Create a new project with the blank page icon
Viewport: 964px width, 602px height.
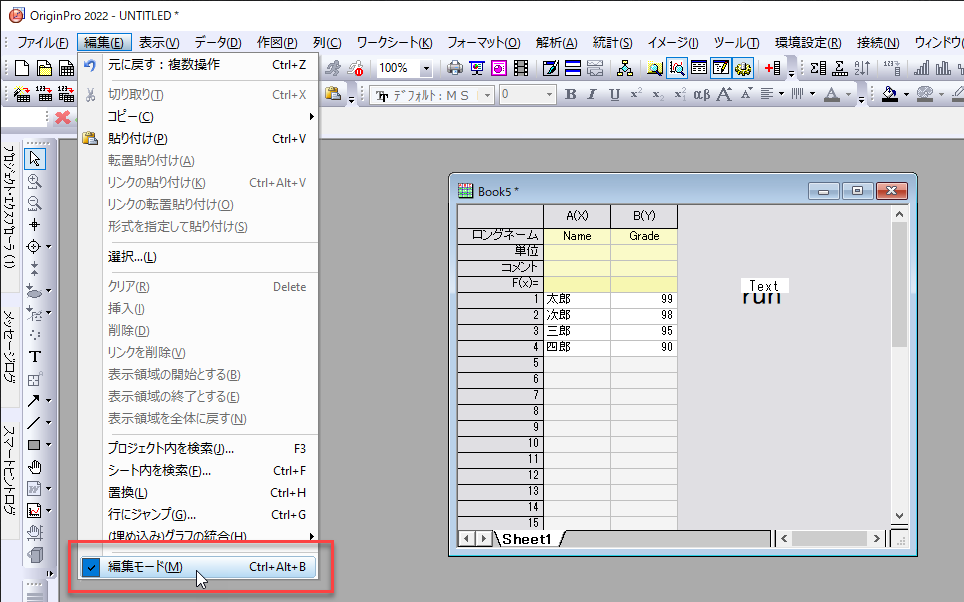click(22, 68)
